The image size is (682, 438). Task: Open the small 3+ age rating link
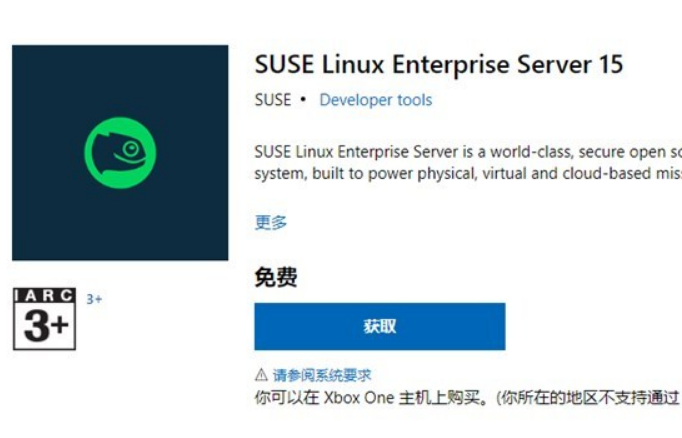click(94, 299)
